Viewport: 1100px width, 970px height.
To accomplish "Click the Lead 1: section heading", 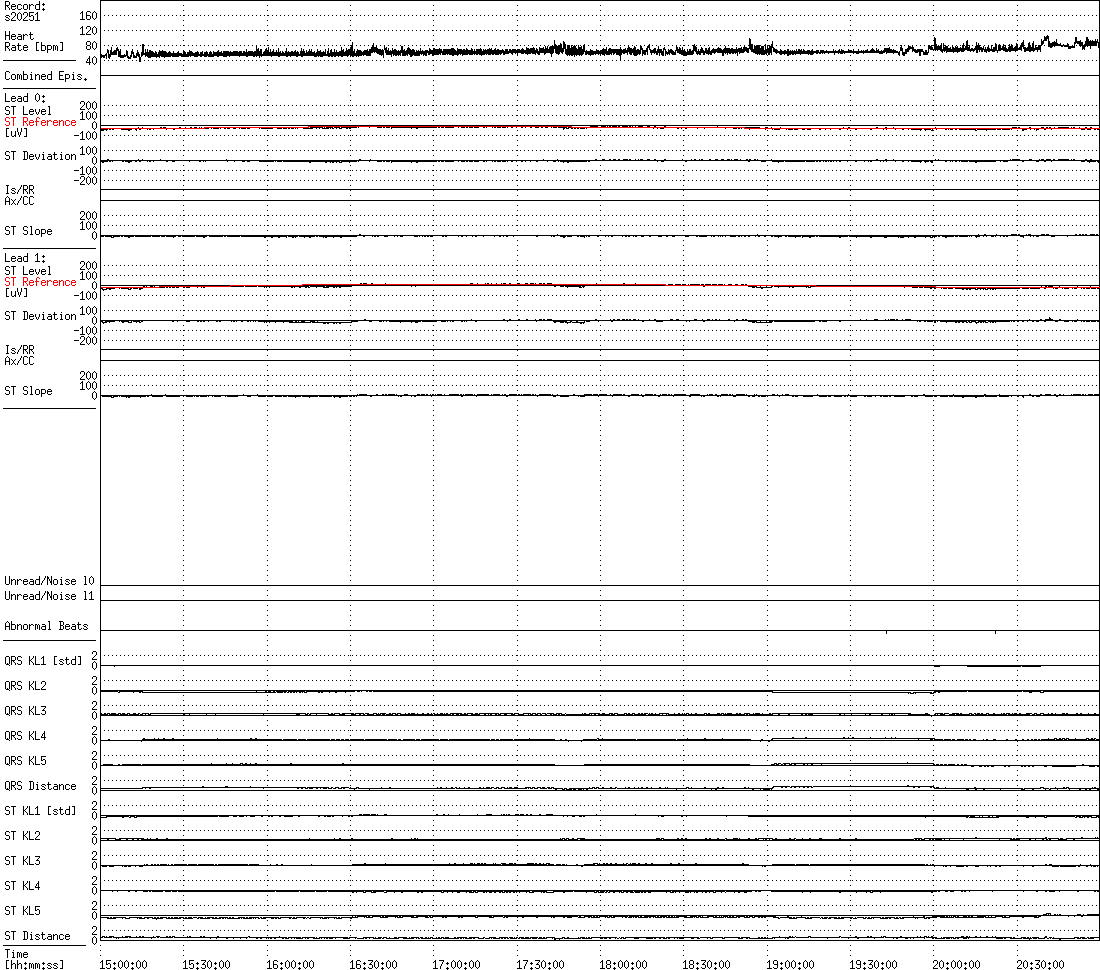I will coord(25,258).
